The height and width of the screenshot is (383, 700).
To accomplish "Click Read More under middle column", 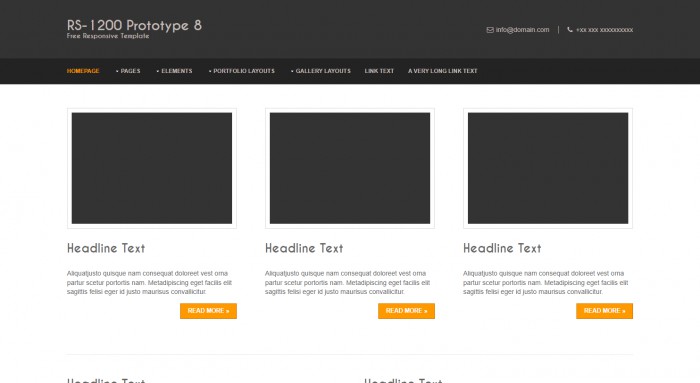I will point(406,311).
